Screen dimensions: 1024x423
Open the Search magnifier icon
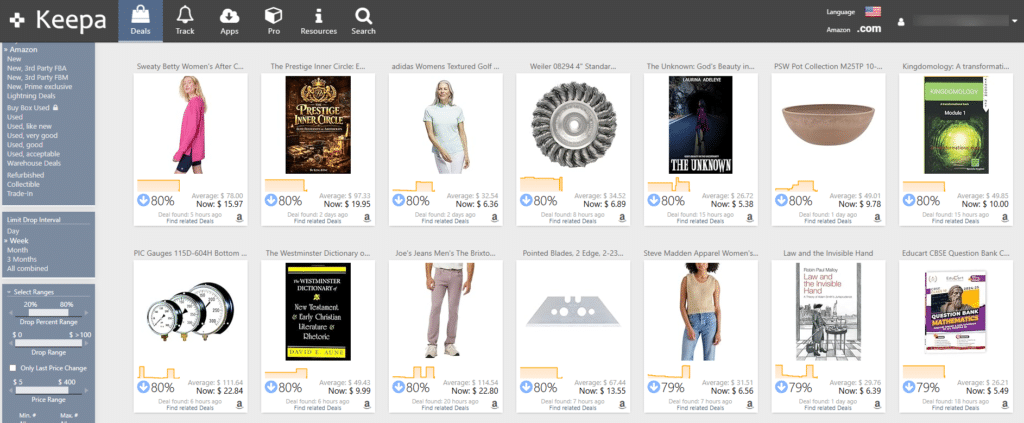(x=363, y=14)
